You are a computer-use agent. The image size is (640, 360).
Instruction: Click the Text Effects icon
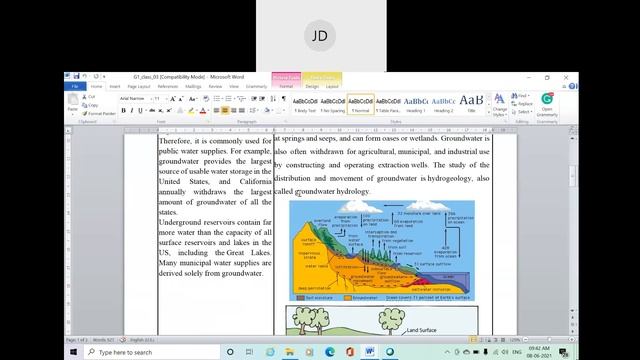tap(180, 111)
